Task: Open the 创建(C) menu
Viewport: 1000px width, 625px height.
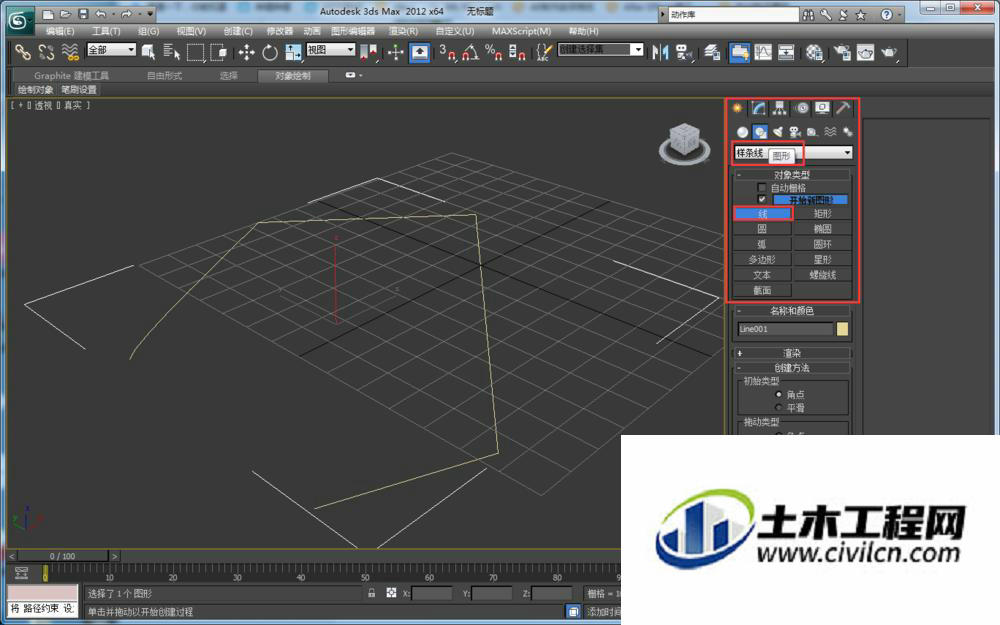Action: tap(238, 31)
